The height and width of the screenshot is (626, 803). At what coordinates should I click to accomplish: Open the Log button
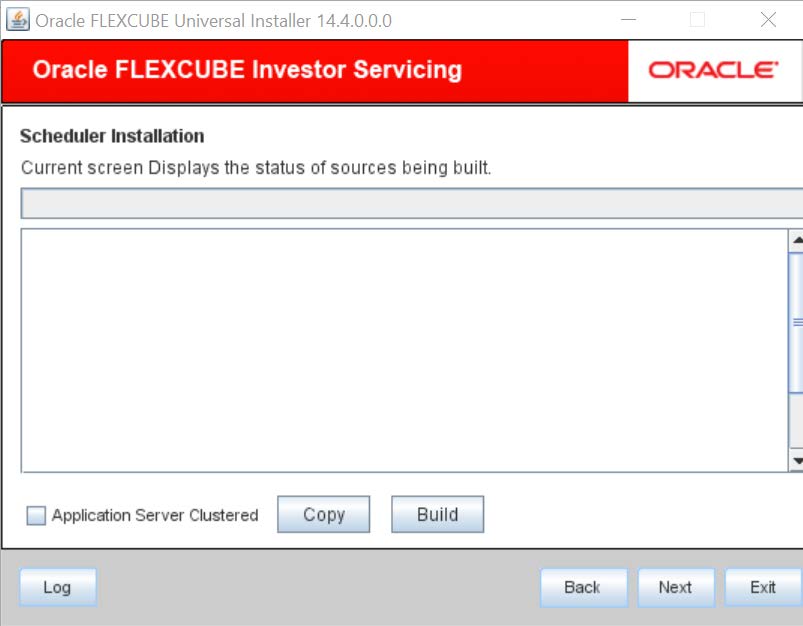pos(58,588)
